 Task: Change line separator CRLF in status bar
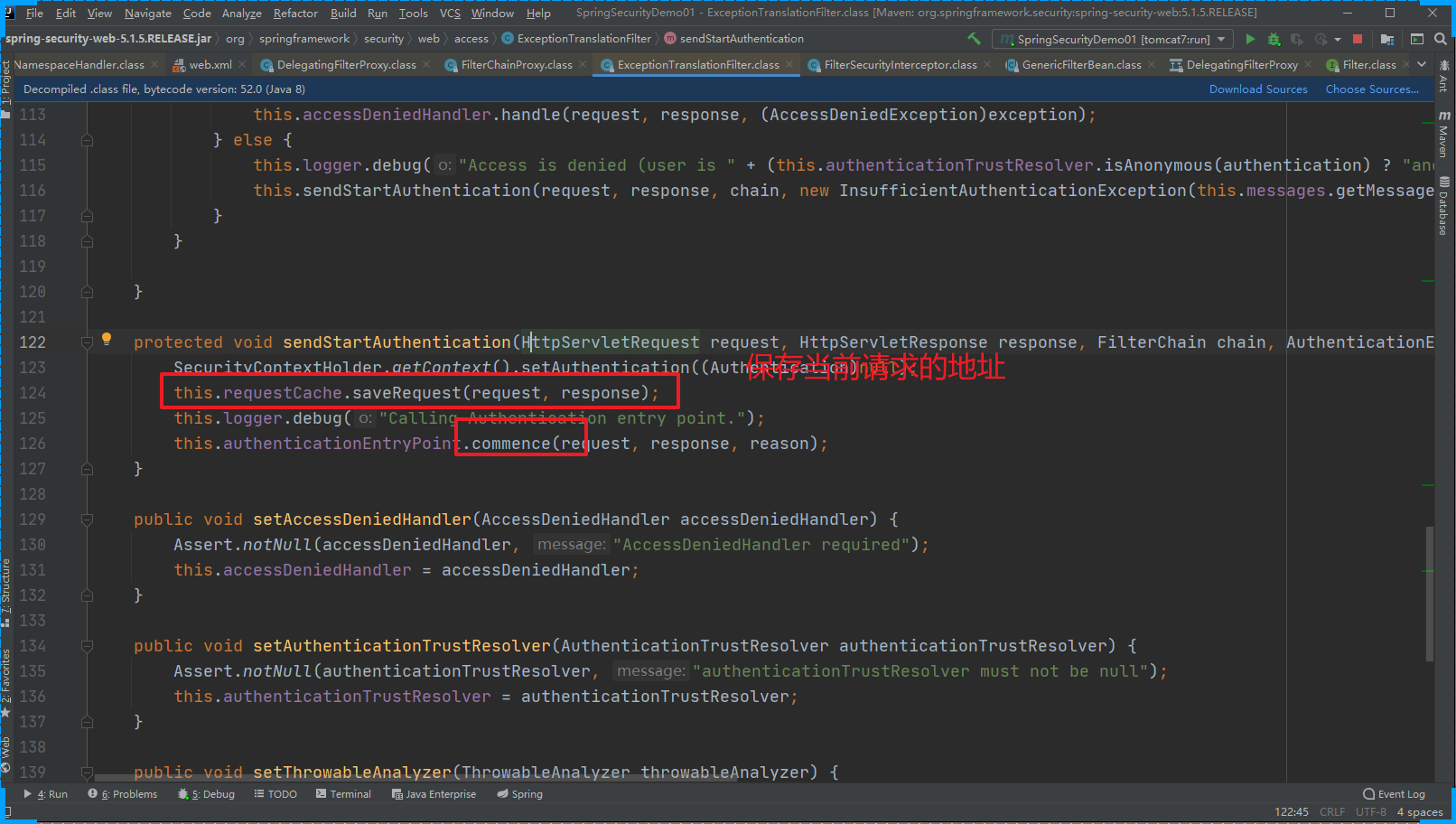pyautogui.click(x=1332, y=812)
